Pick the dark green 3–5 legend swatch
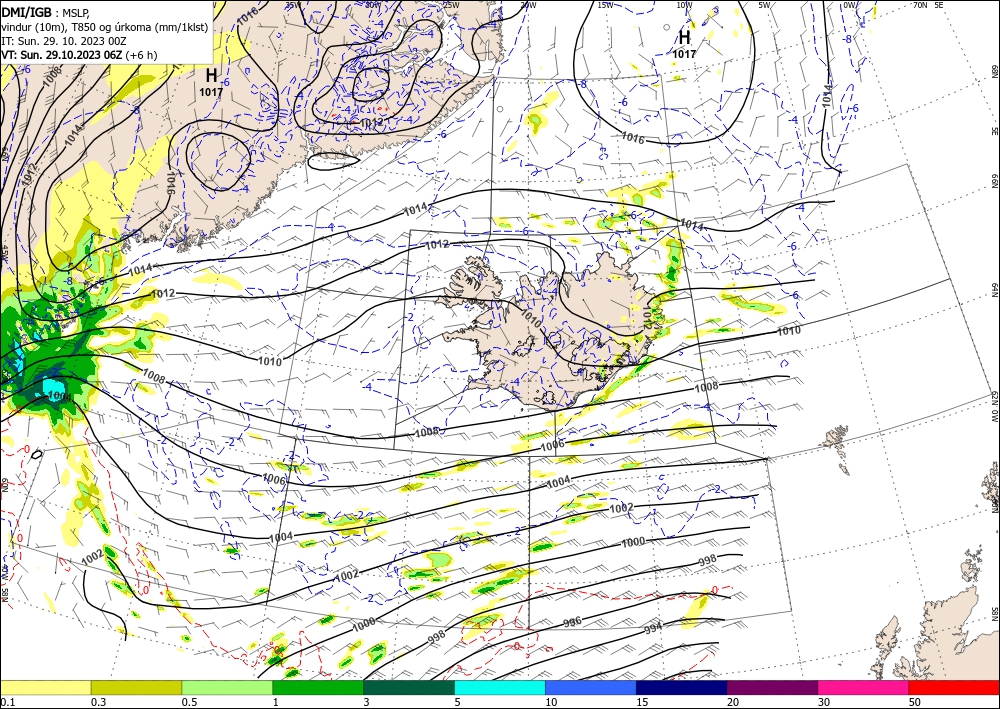 click(x=409, y=687)
